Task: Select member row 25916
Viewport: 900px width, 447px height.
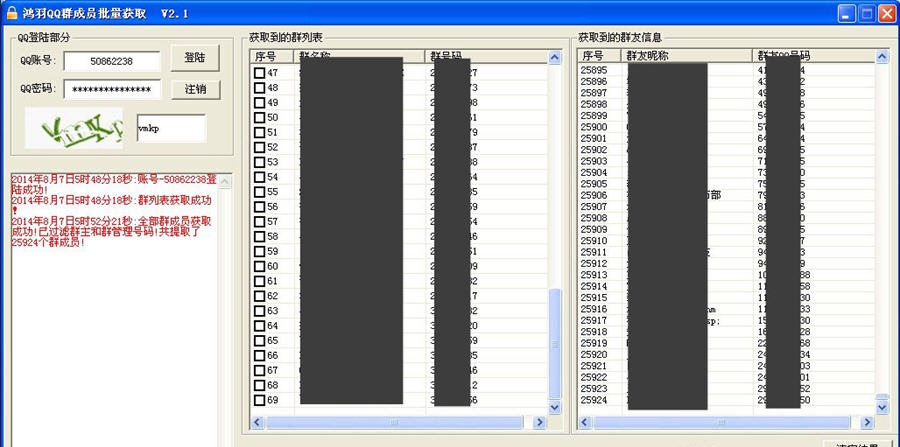Action: (727, 309)
